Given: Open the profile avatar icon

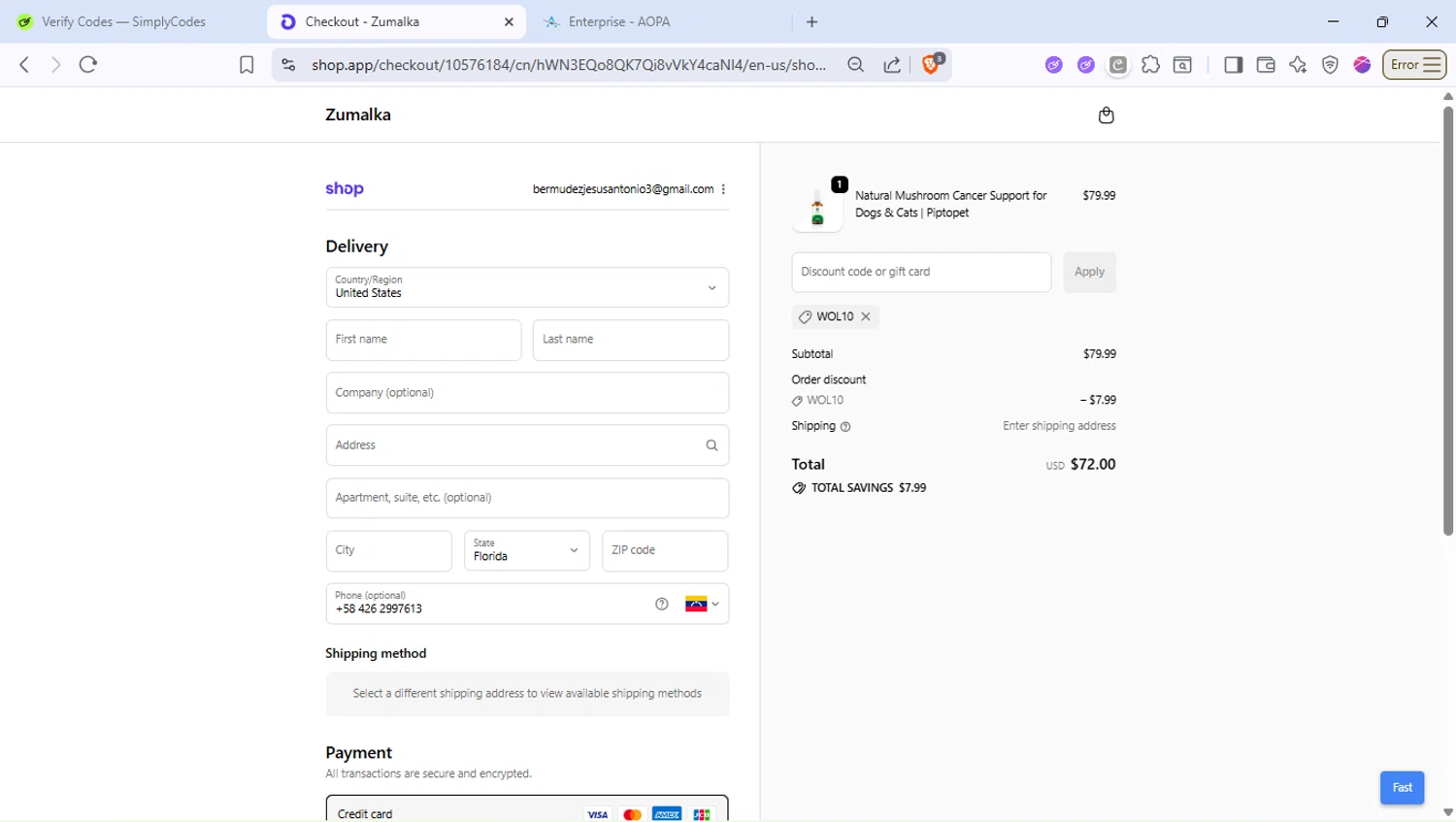Looking at the screenshot, I should 1362,65.
